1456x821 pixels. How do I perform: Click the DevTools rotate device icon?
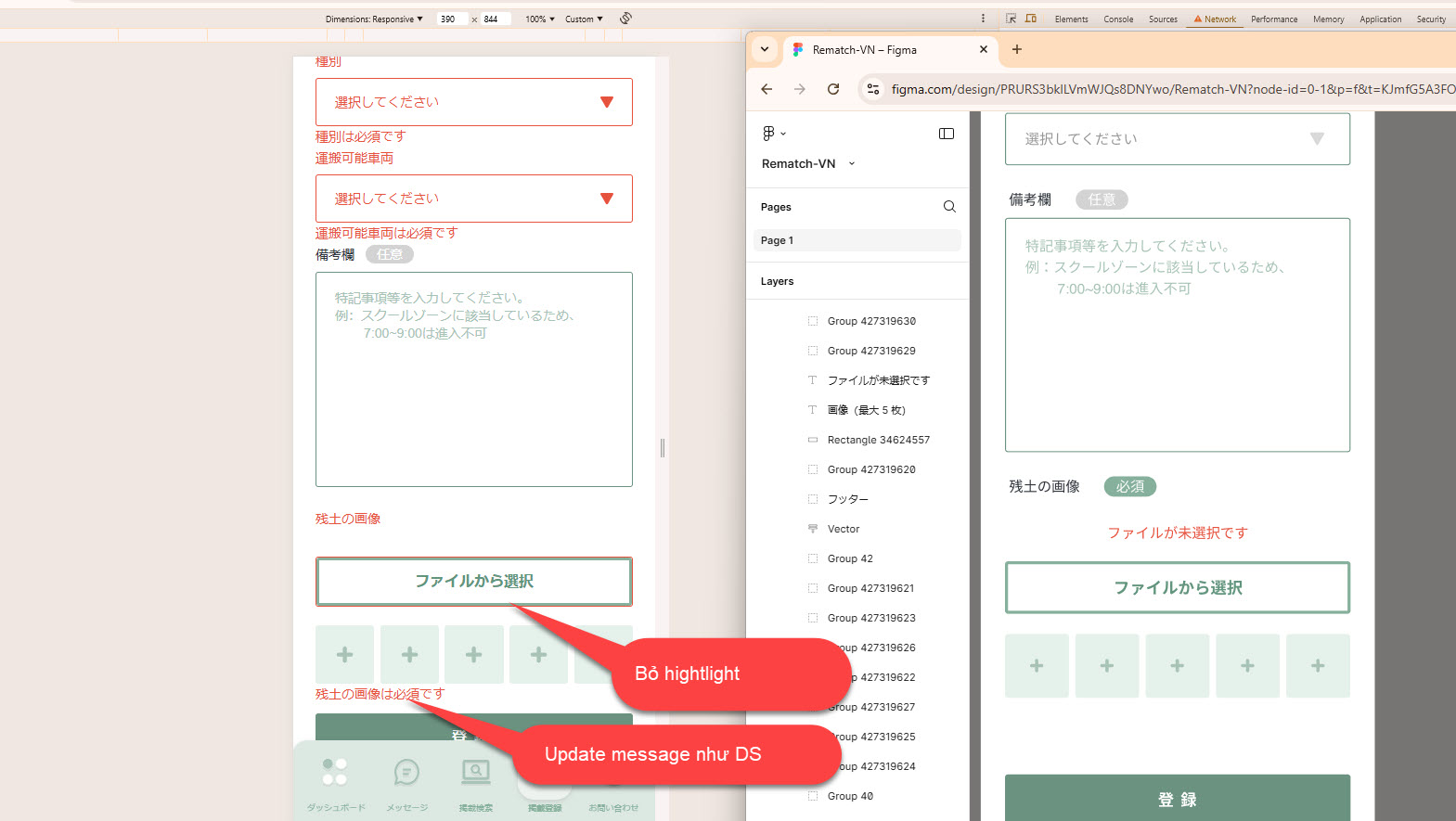point(626,19)
